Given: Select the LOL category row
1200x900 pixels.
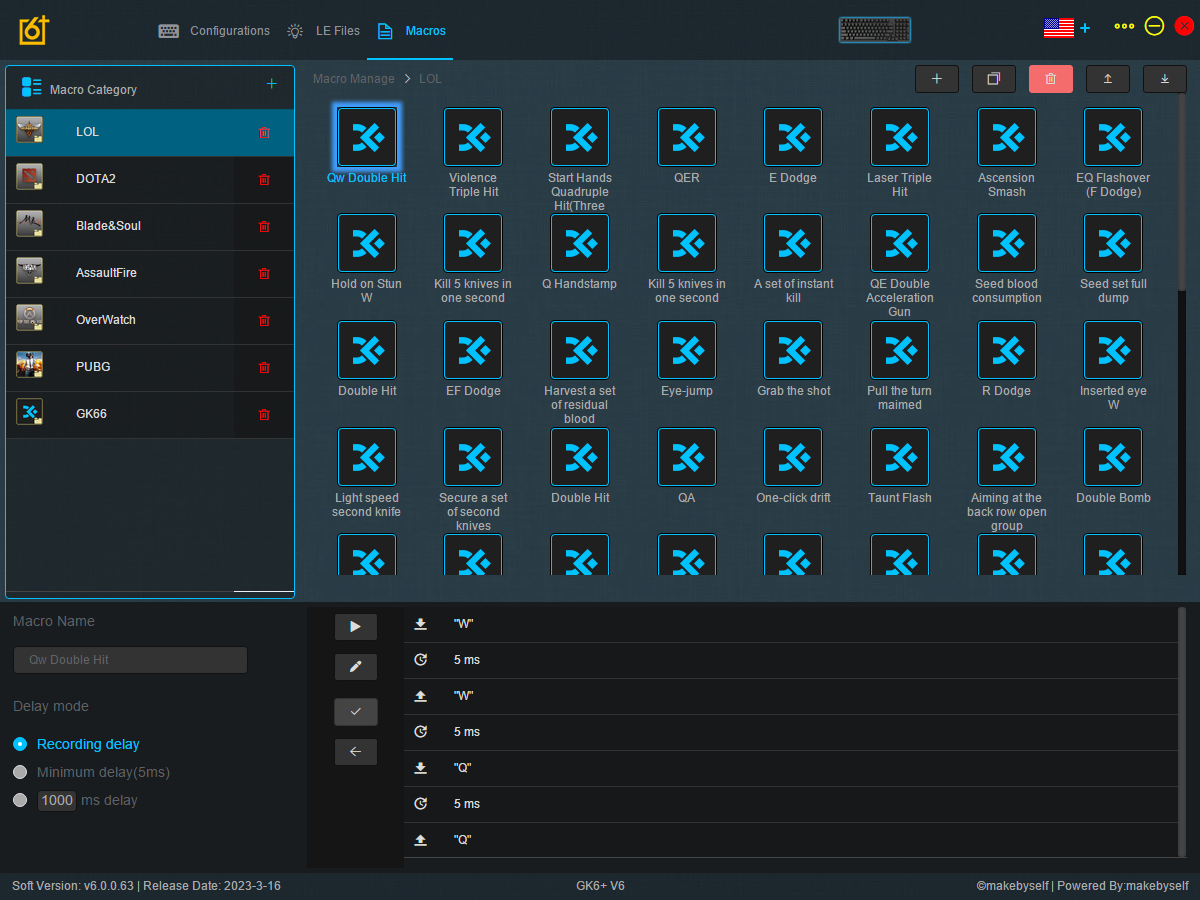Looking at the screenshot, I should (150, 132).
